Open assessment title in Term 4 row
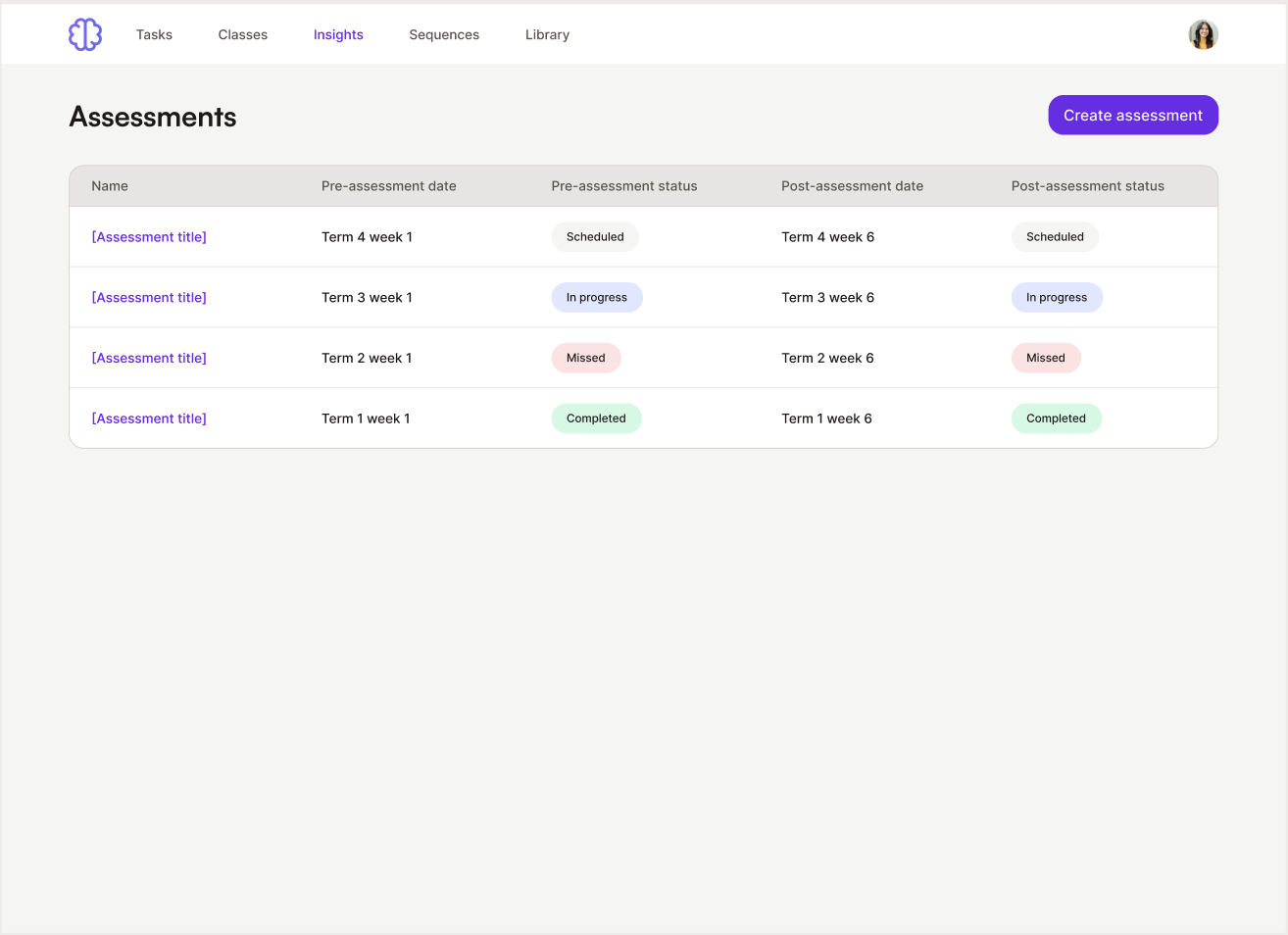 pos(149,237)
